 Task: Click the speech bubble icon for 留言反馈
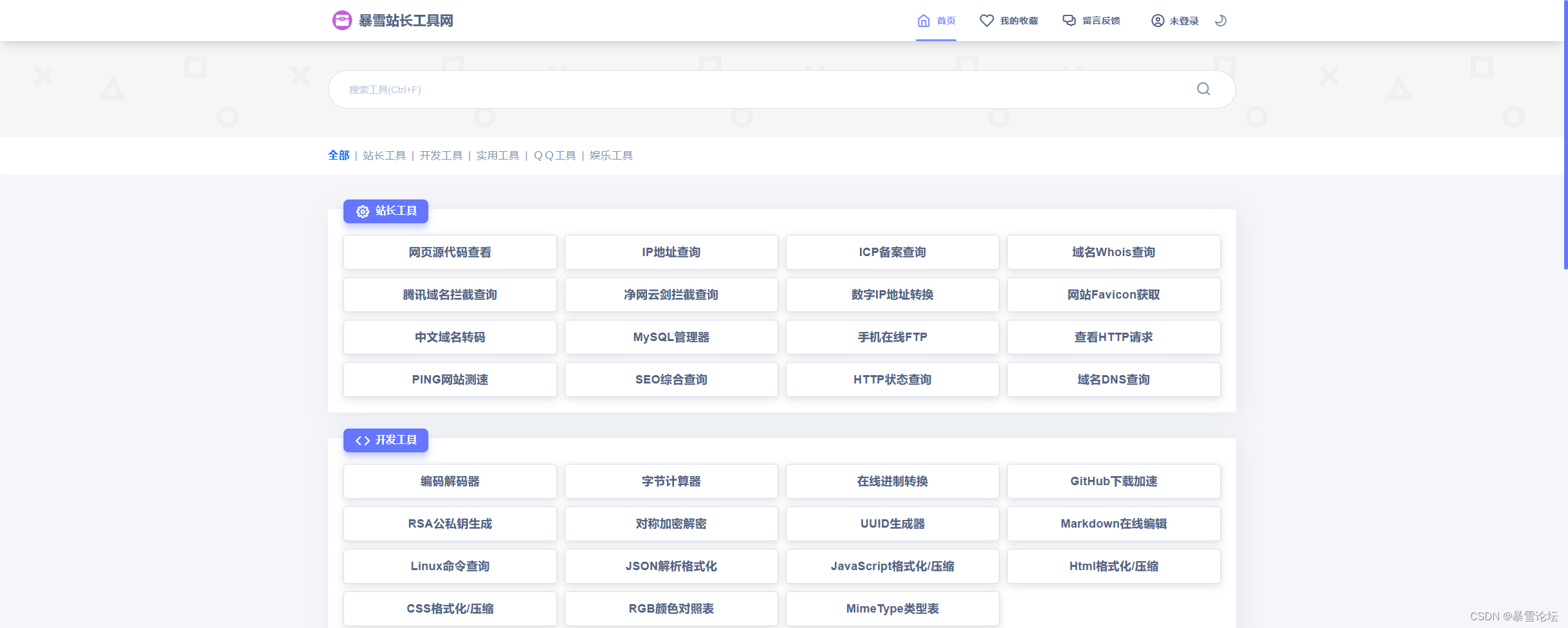pos(1068,20)
